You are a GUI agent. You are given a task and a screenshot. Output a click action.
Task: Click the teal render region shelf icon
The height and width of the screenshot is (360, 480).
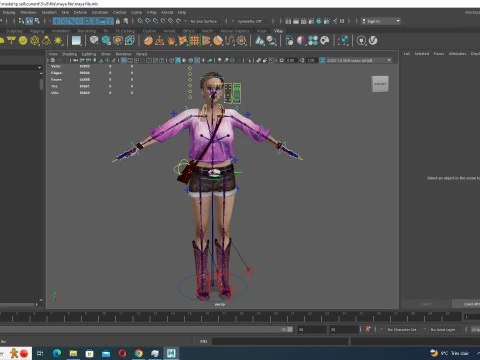[x=343, y=41]
